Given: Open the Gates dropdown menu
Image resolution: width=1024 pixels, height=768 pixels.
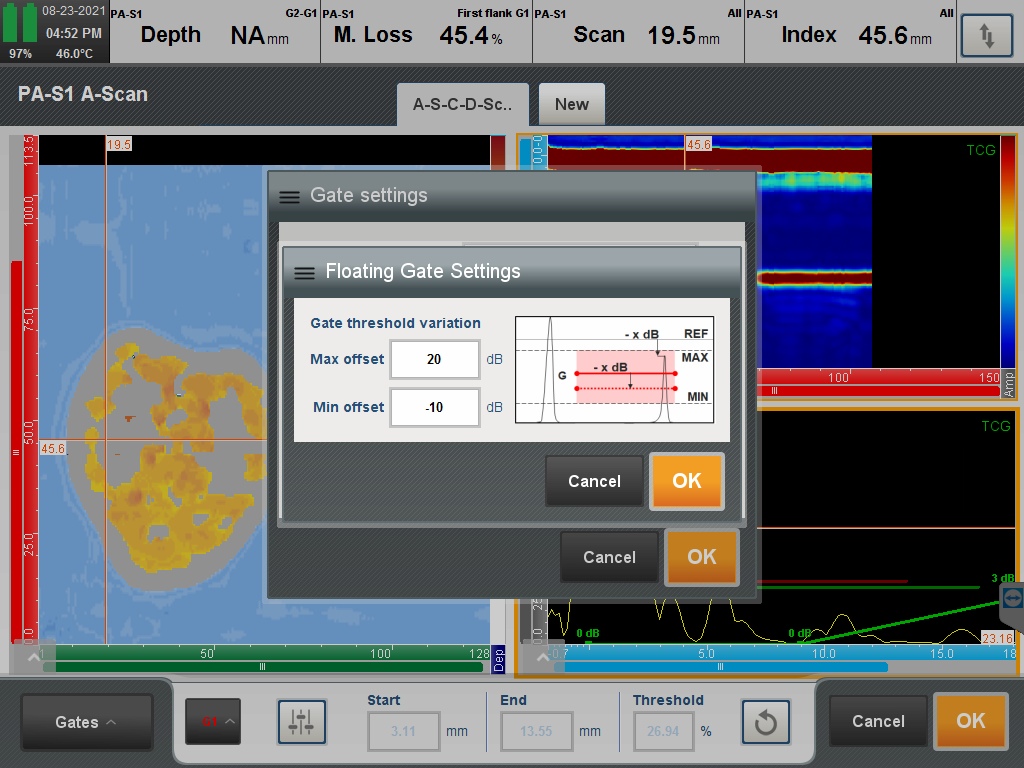Looking at the screenshot, I should 86,721.
